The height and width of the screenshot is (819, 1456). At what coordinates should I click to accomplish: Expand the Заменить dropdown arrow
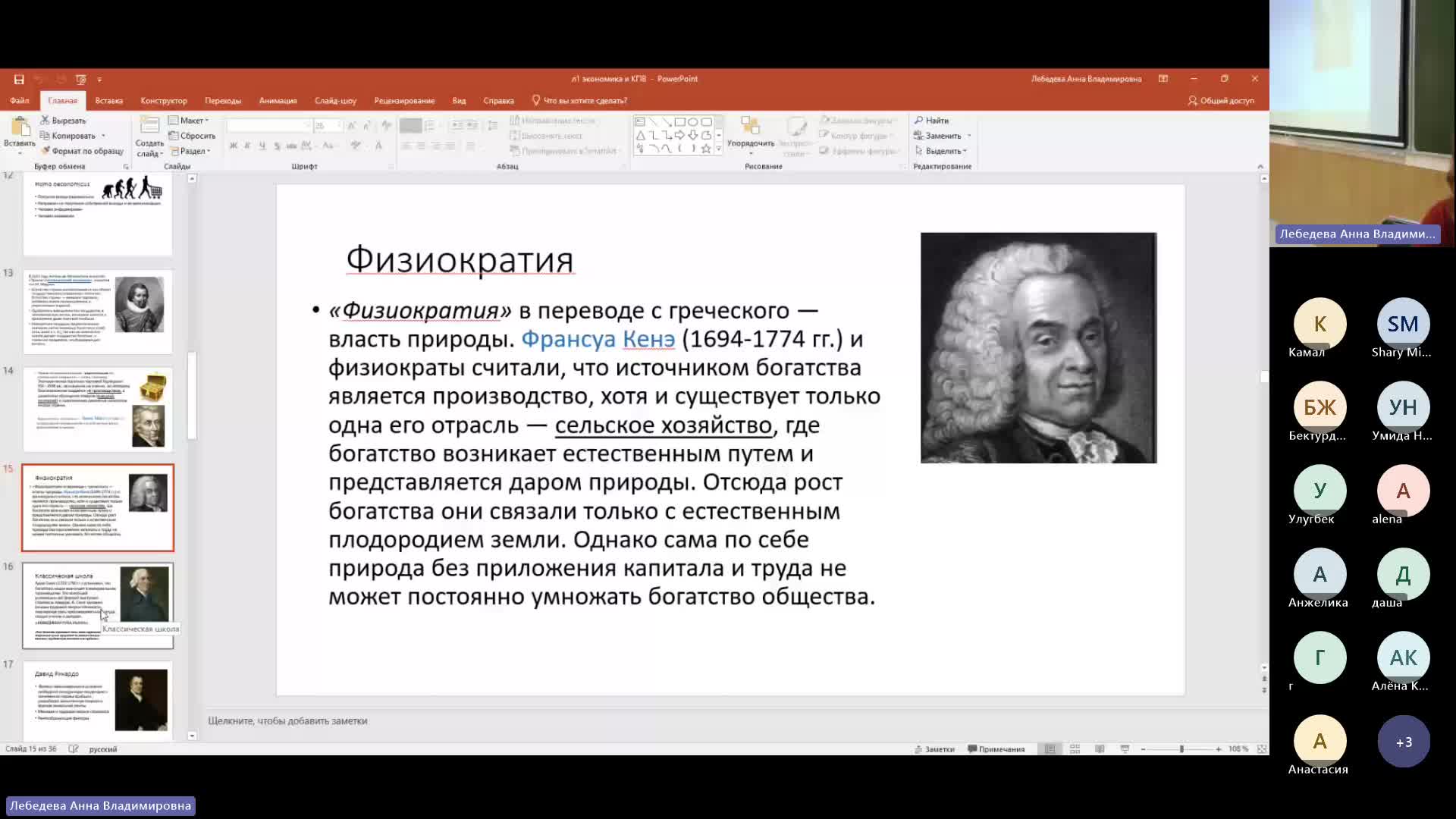pos(969,136)
